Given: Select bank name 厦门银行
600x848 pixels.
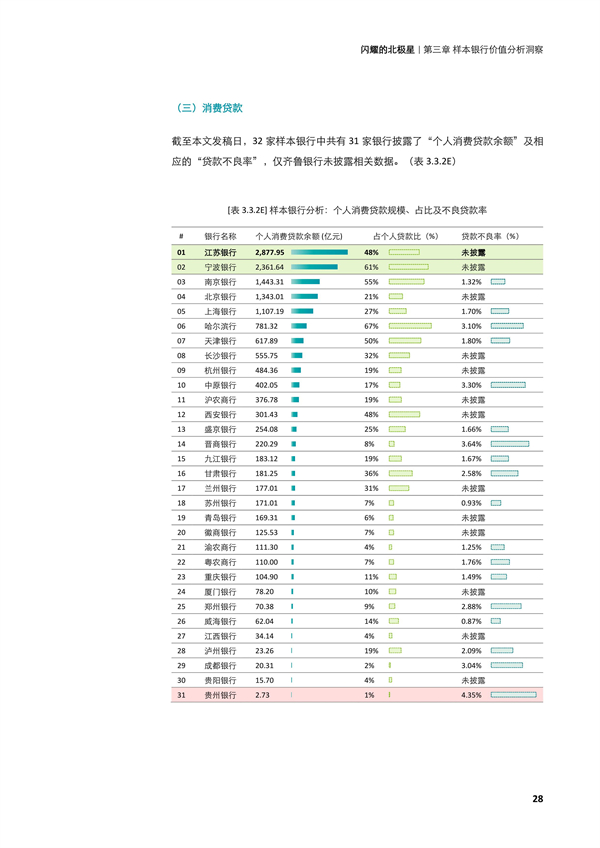Looking at the screenshot, I should (x=220, y=592).
